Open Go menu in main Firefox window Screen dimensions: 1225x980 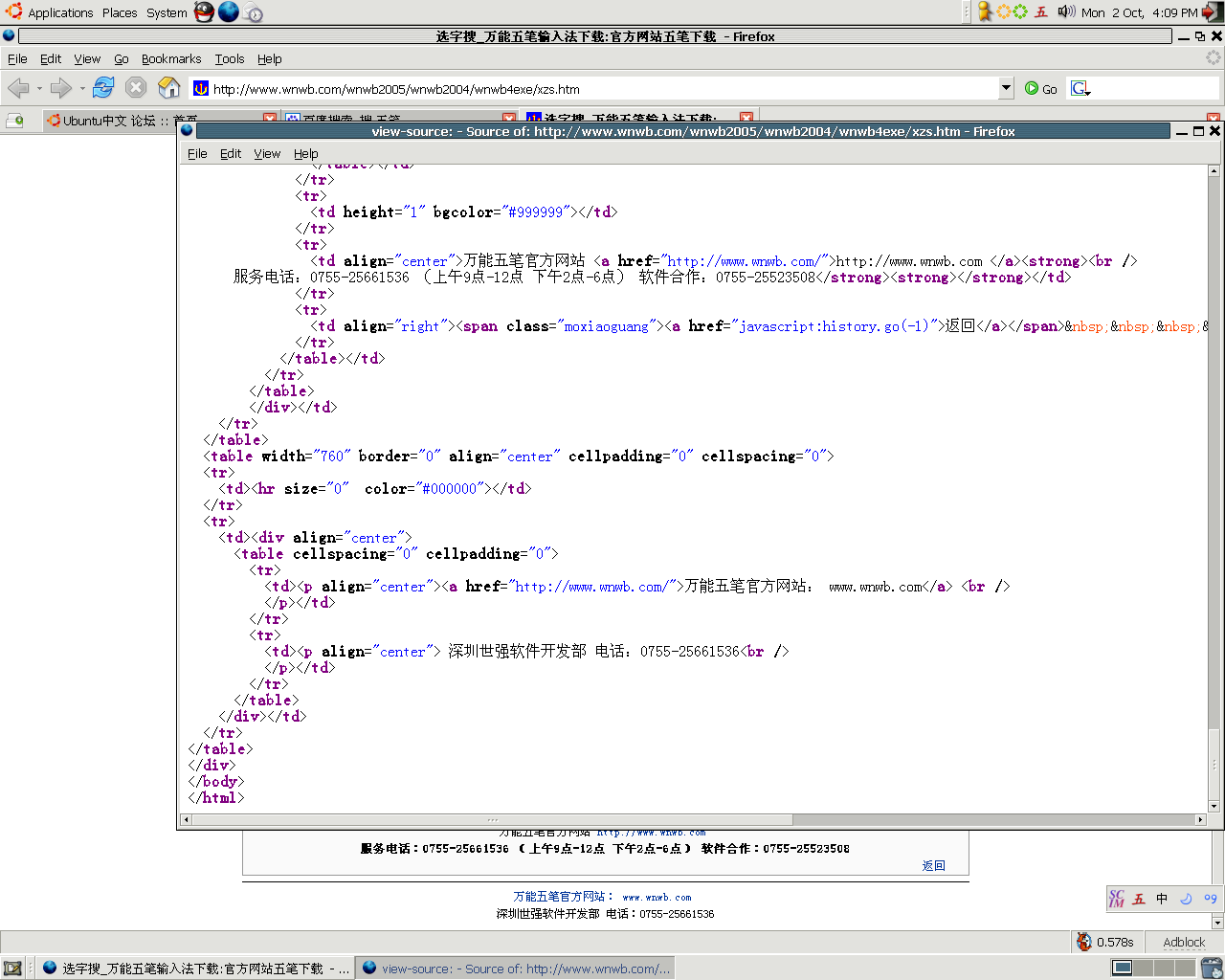[122, 58]
